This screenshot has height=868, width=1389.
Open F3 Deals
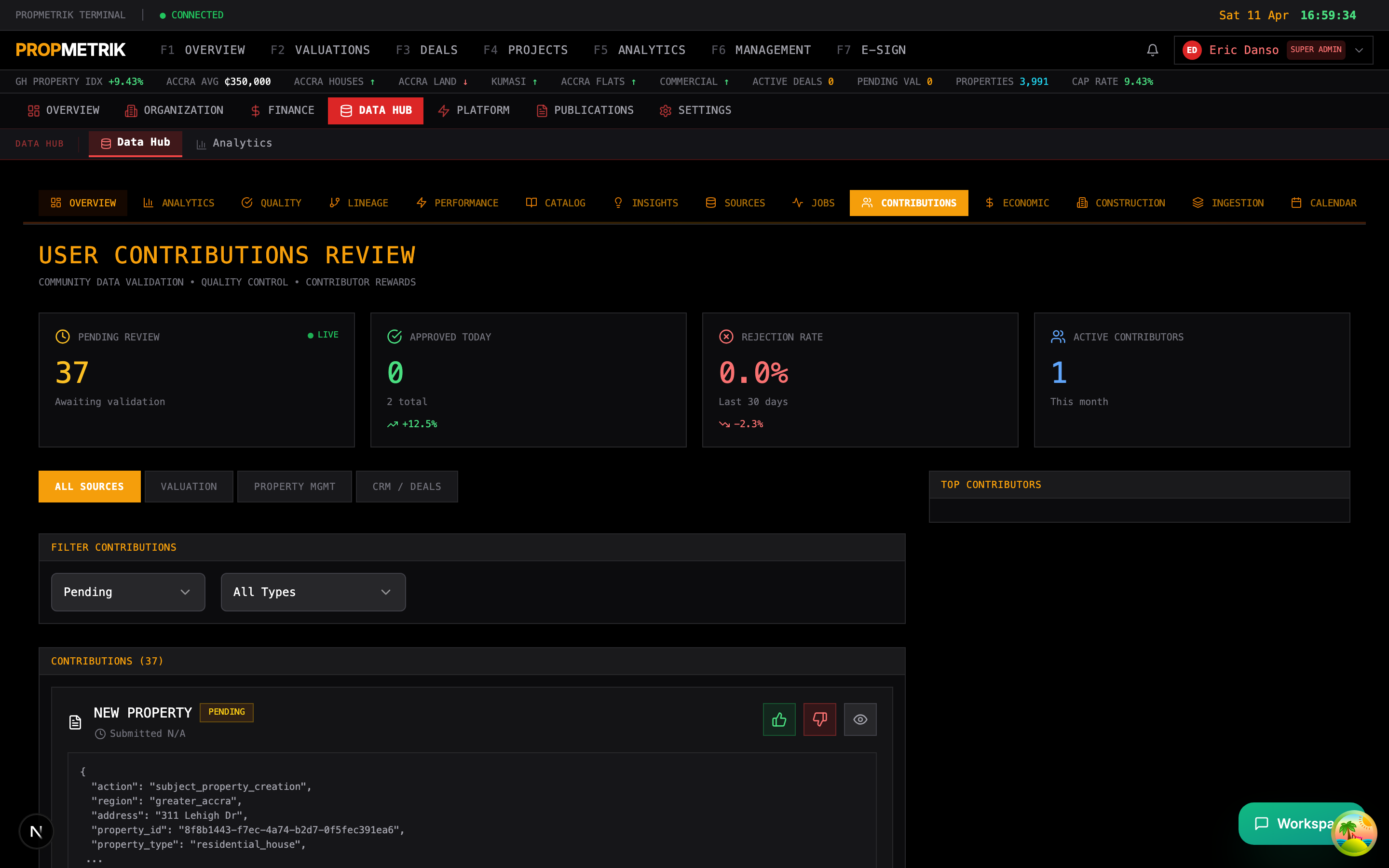coord(426,50)
